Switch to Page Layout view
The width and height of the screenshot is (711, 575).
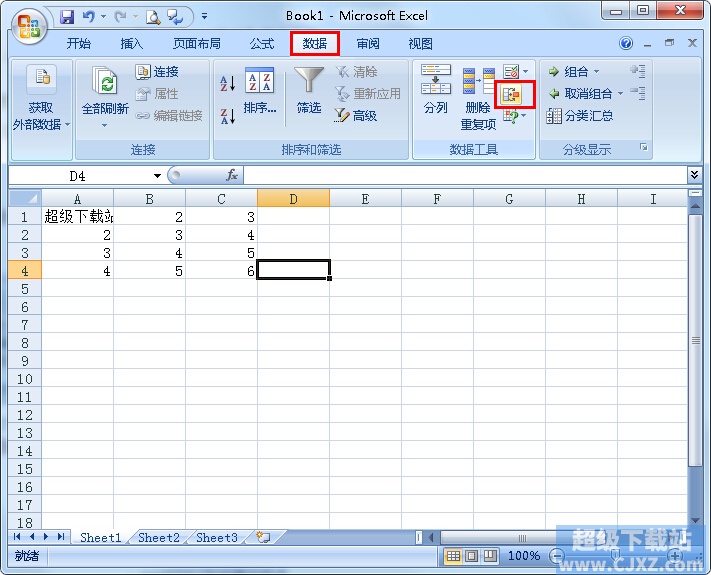pyautogui.click(x=472, y=556)
